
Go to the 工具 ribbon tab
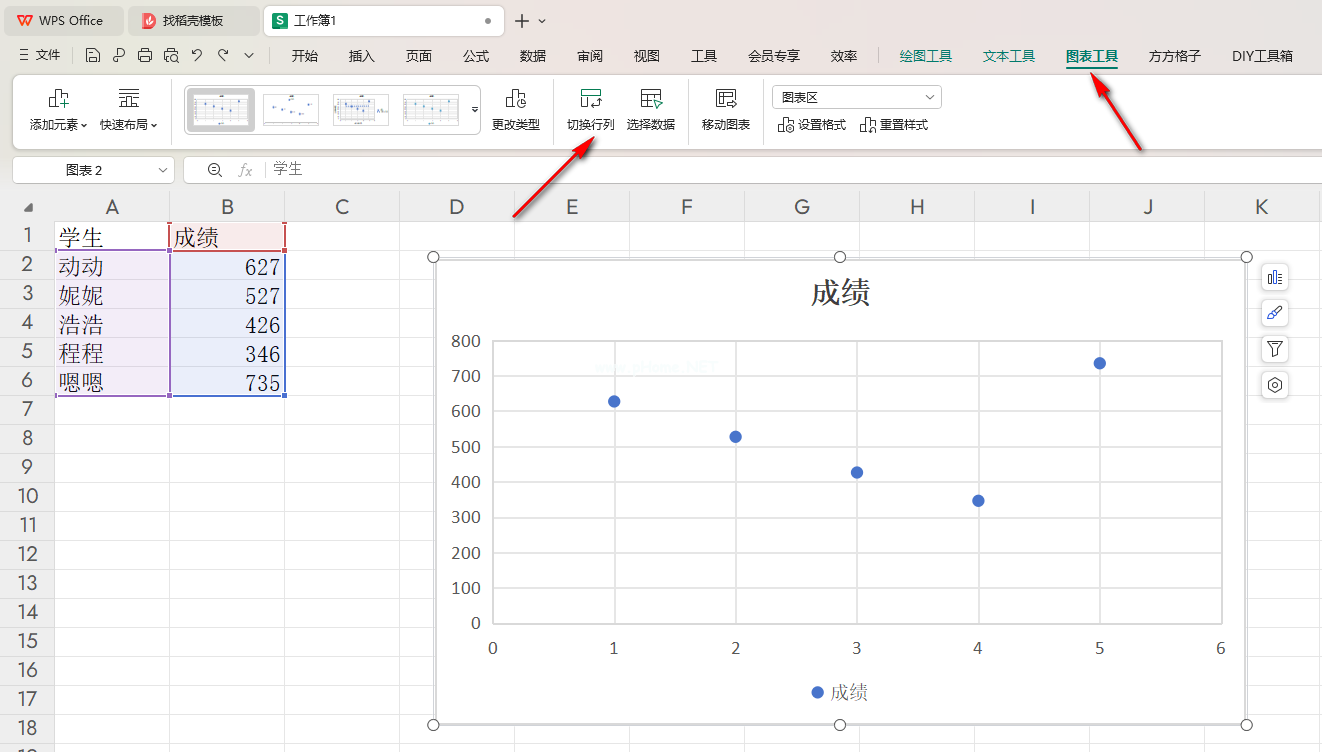pos(704,56)
